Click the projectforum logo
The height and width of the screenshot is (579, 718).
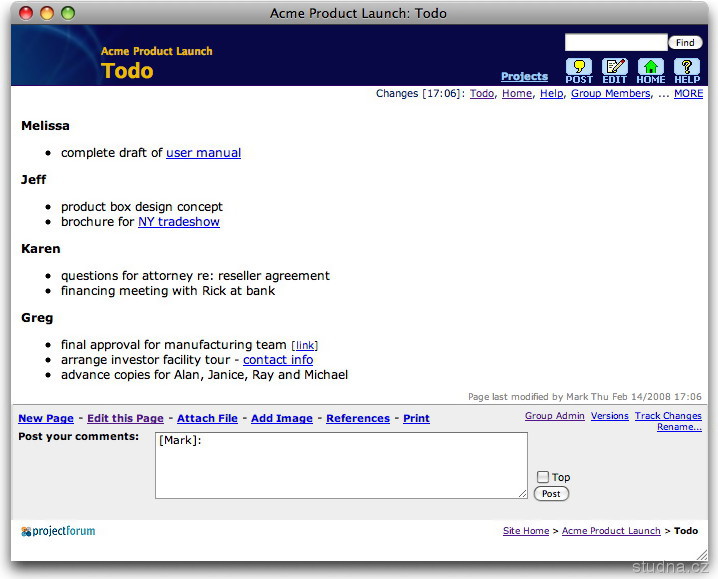click(x=58, y=531)
